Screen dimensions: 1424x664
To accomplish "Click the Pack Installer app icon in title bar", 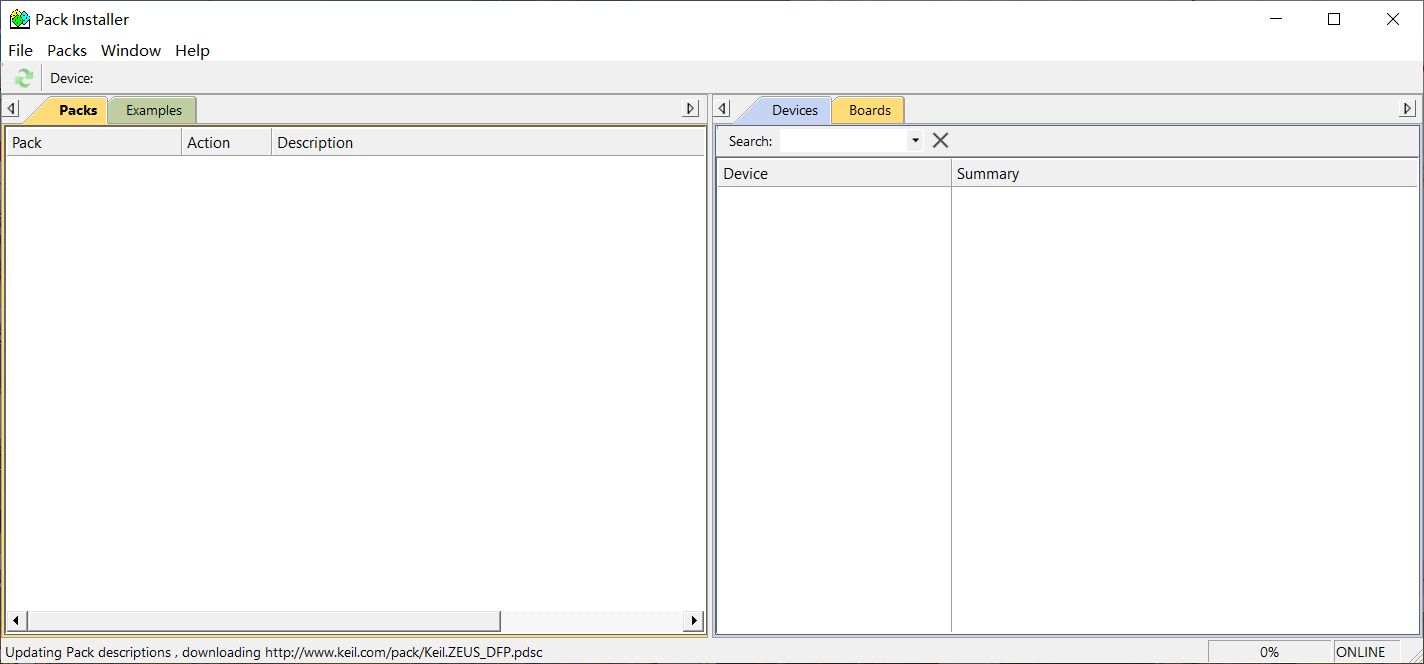I will click(x=19, y=19).
